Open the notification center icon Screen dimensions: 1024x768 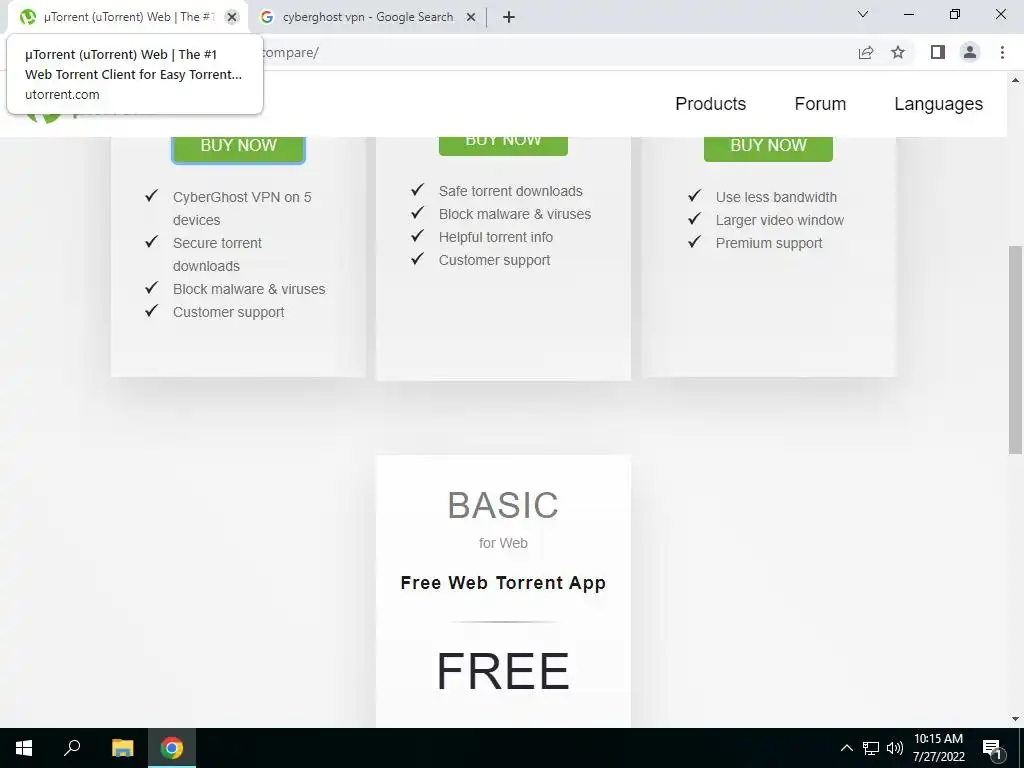click(992, 748)
